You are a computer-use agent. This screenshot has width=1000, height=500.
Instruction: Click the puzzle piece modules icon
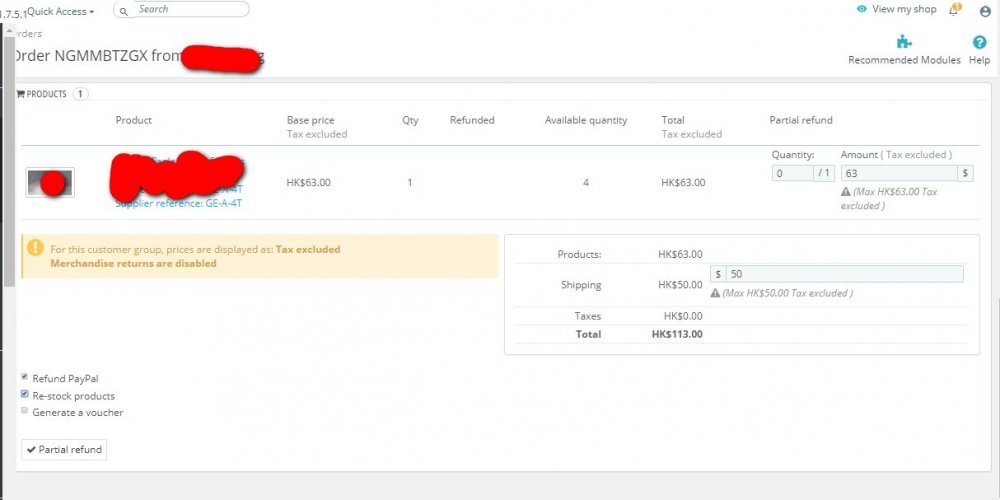[x=904, y=42]
